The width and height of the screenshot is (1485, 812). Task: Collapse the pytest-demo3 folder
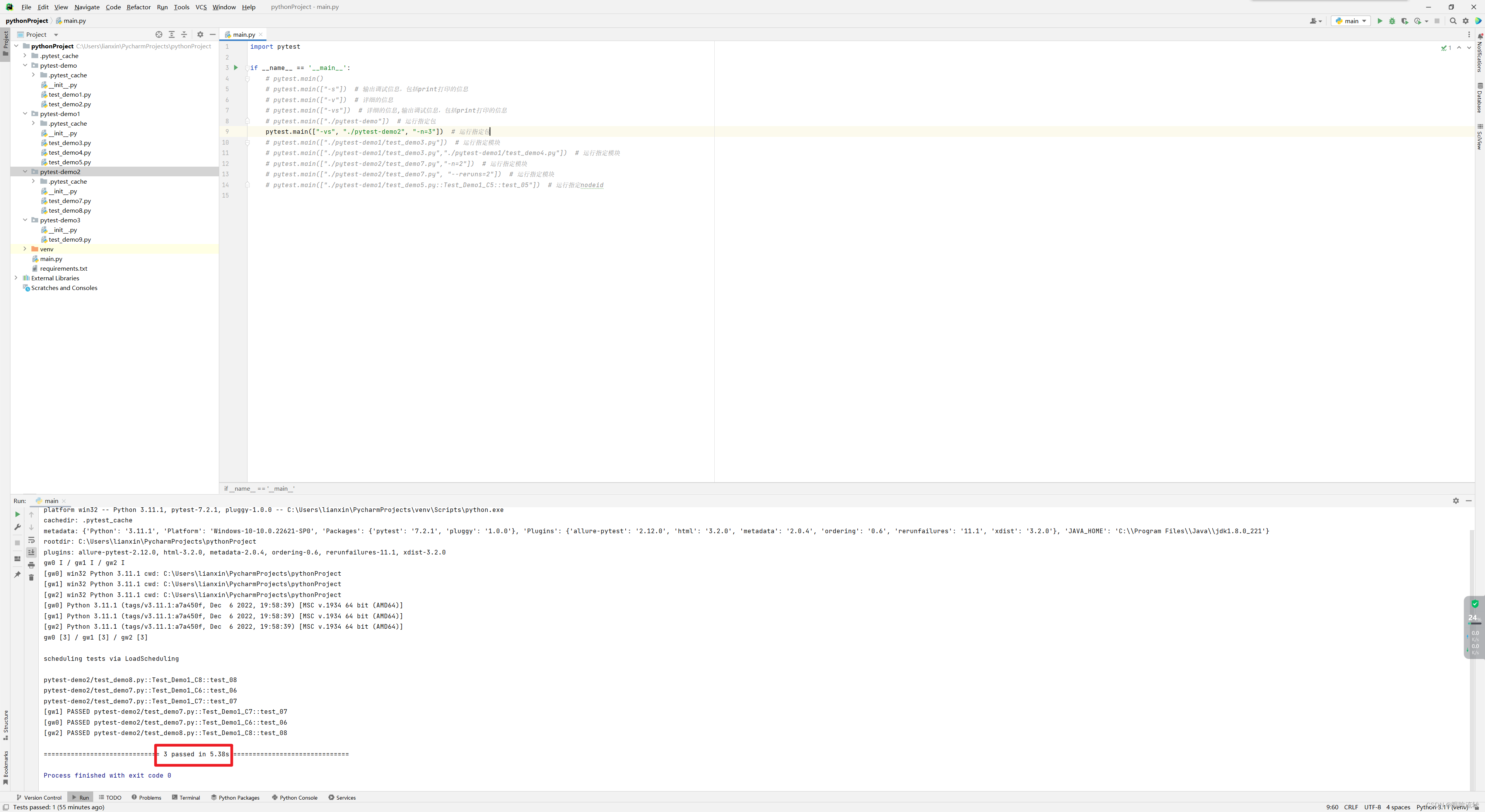pyautogui.click(x=26, y=220)
